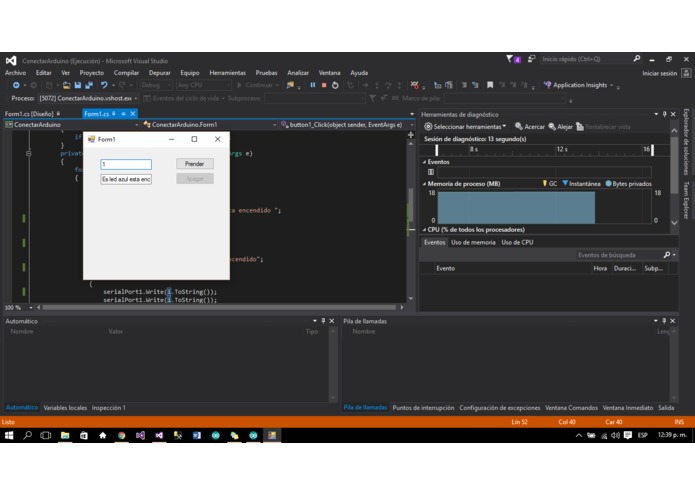This screenshot has width=695, height=494.
Task: Click the Save All toolbar icon
Action: pos(89,85)
